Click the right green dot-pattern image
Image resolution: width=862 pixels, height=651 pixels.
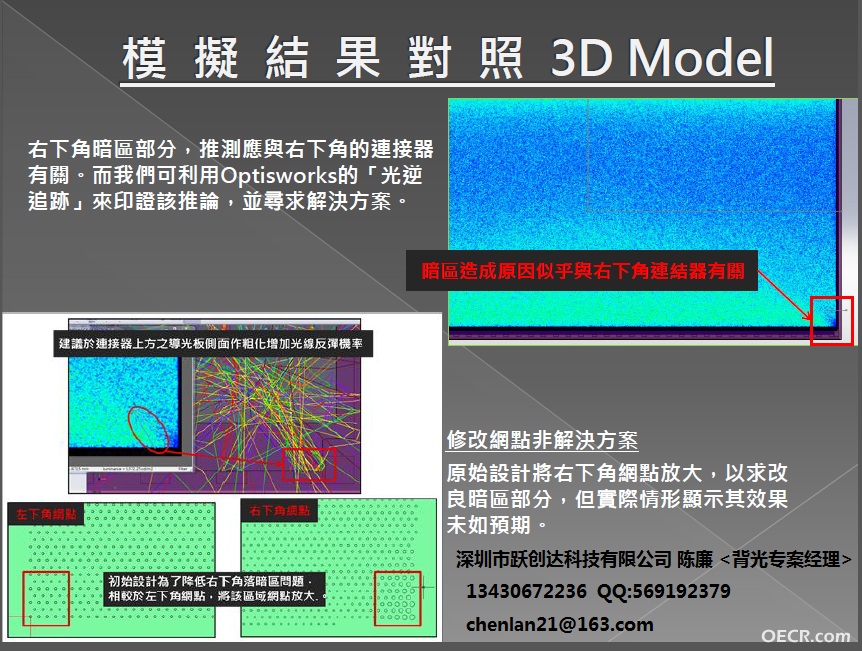click(339, 568)
